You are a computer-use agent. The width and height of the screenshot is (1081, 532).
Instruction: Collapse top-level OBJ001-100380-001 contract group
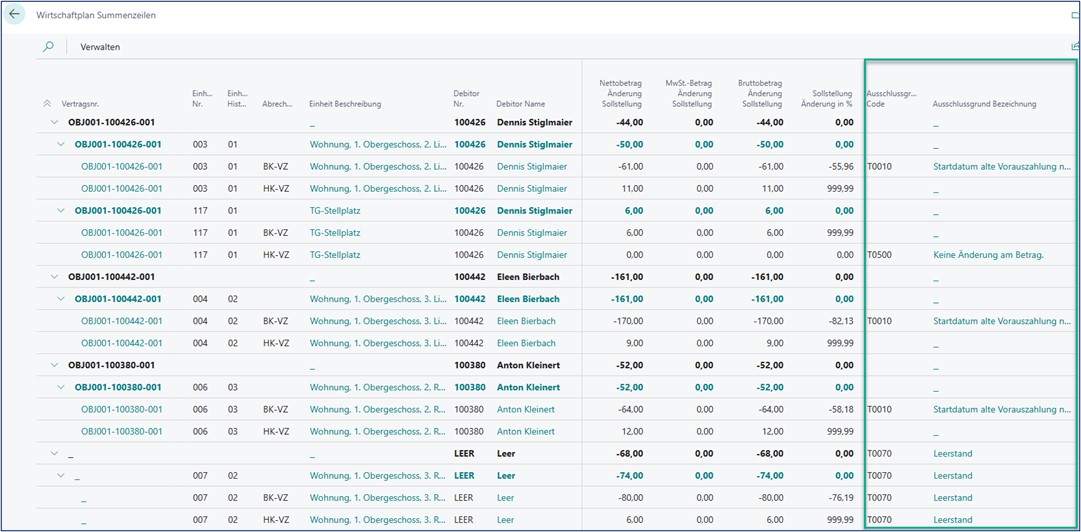(54, 365)
